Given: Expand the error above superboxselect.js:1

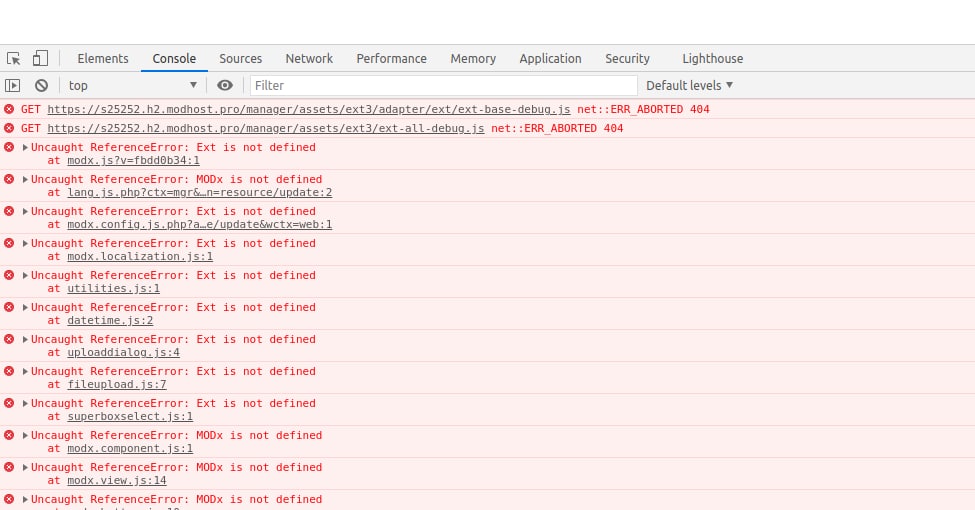Looking at the screenshot, I should [x=25, y=404].
